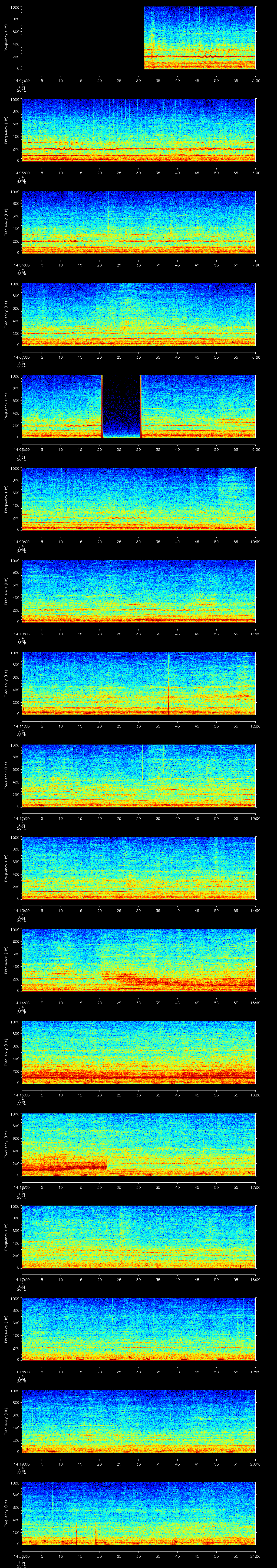This screenshot has width=277, height=1568.
Task: Click the 30 second tick under 14:12:00 panel
Action: click(138, 819)
